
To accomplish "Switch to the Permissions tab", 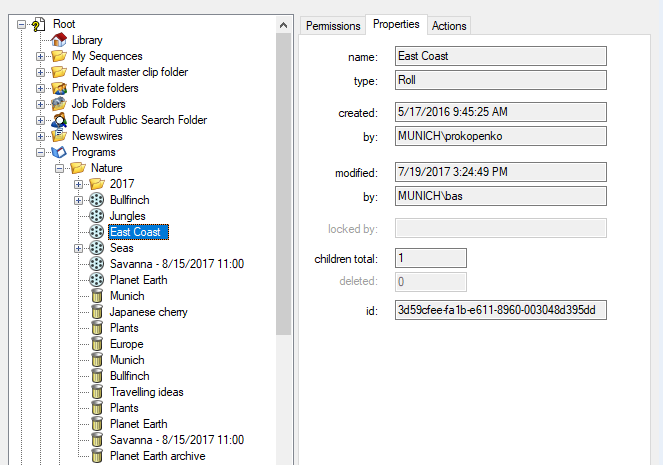I will click(x=333, y=26).
